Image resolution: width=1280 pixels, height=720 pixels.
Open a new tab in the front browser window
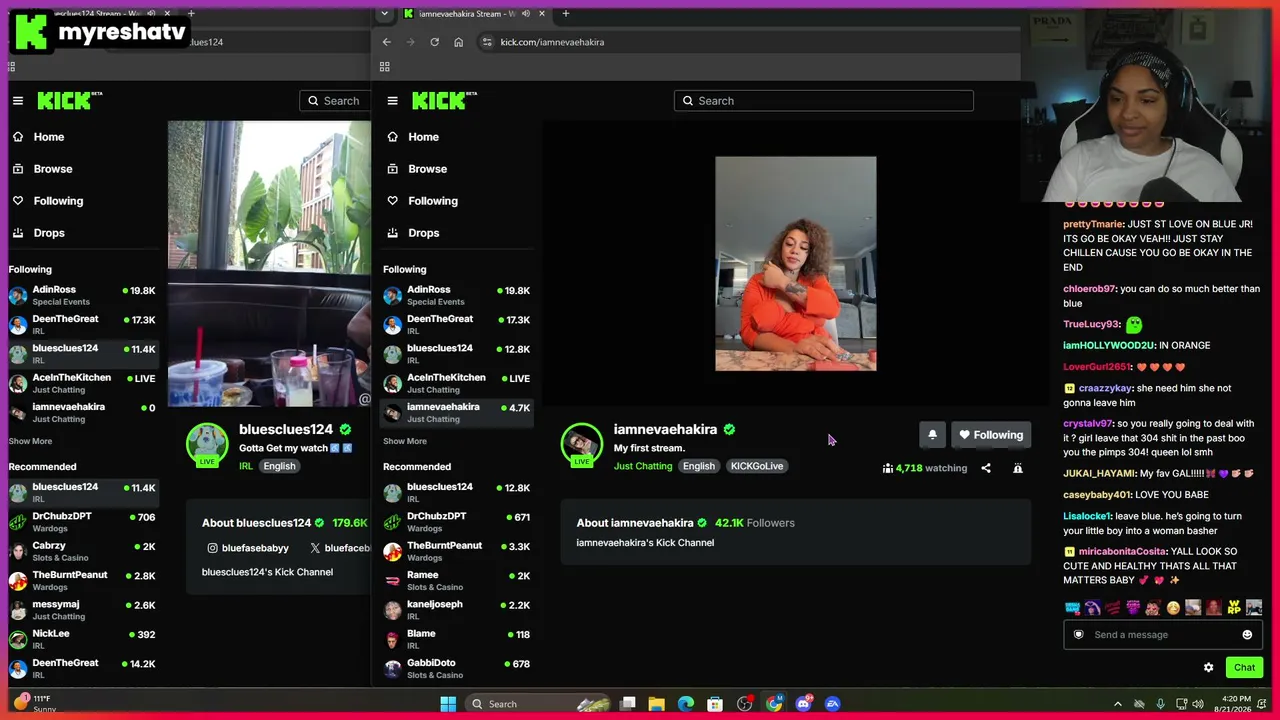click(565, 14)
